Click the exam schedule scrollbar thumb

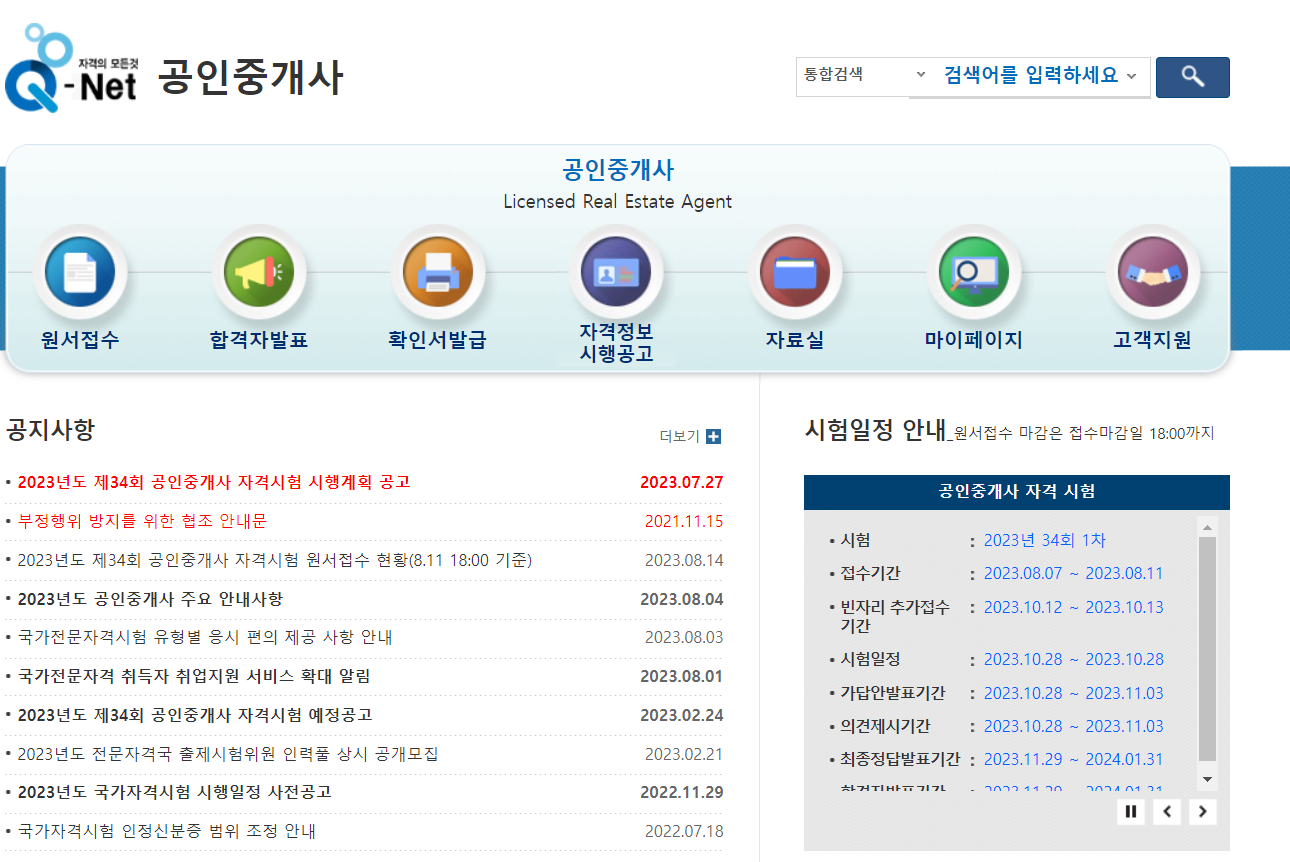tap(1207, 650)
